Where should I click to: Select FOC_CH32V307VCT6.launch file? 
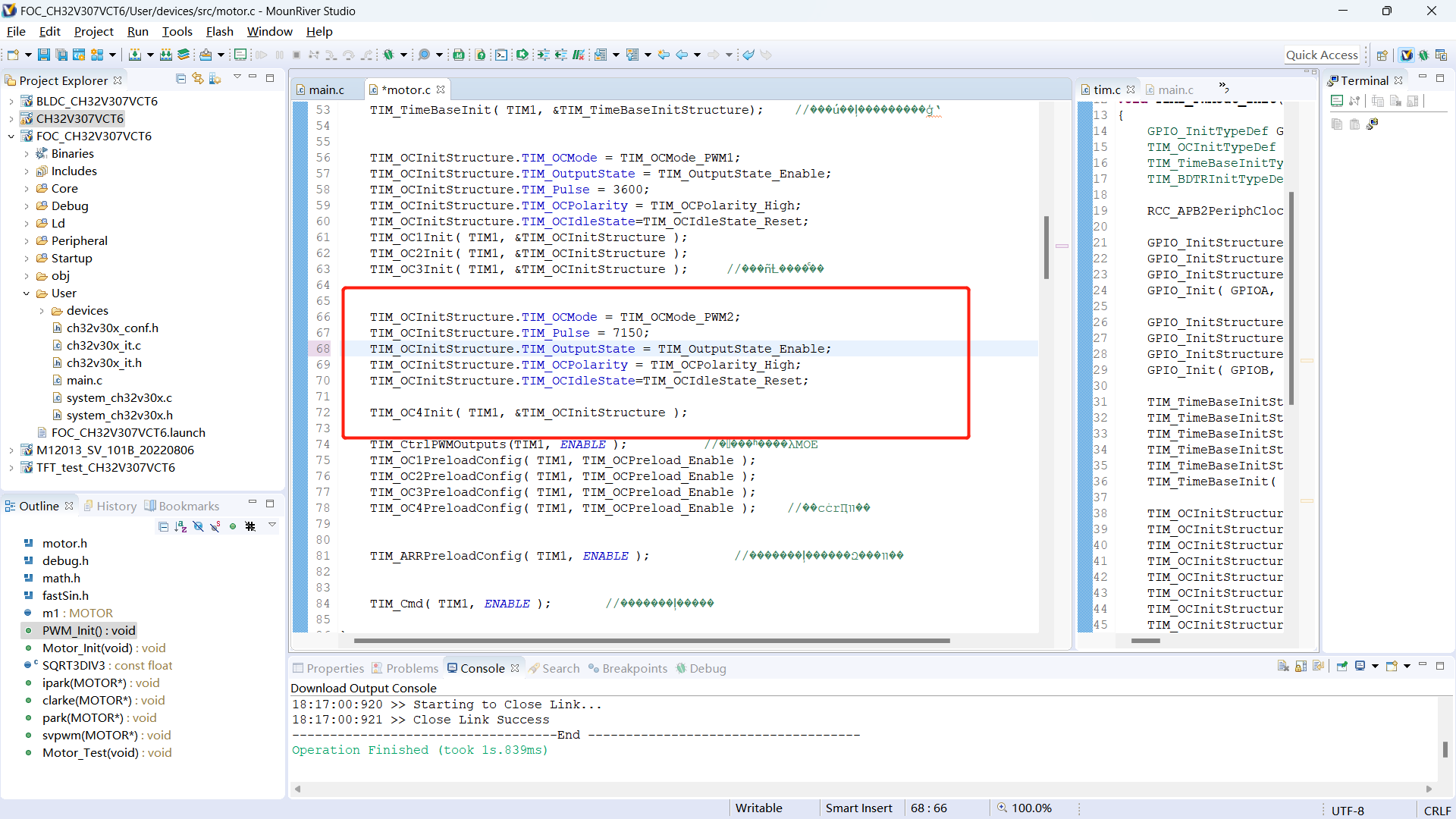pyautogui.click(x=128, y=433)
